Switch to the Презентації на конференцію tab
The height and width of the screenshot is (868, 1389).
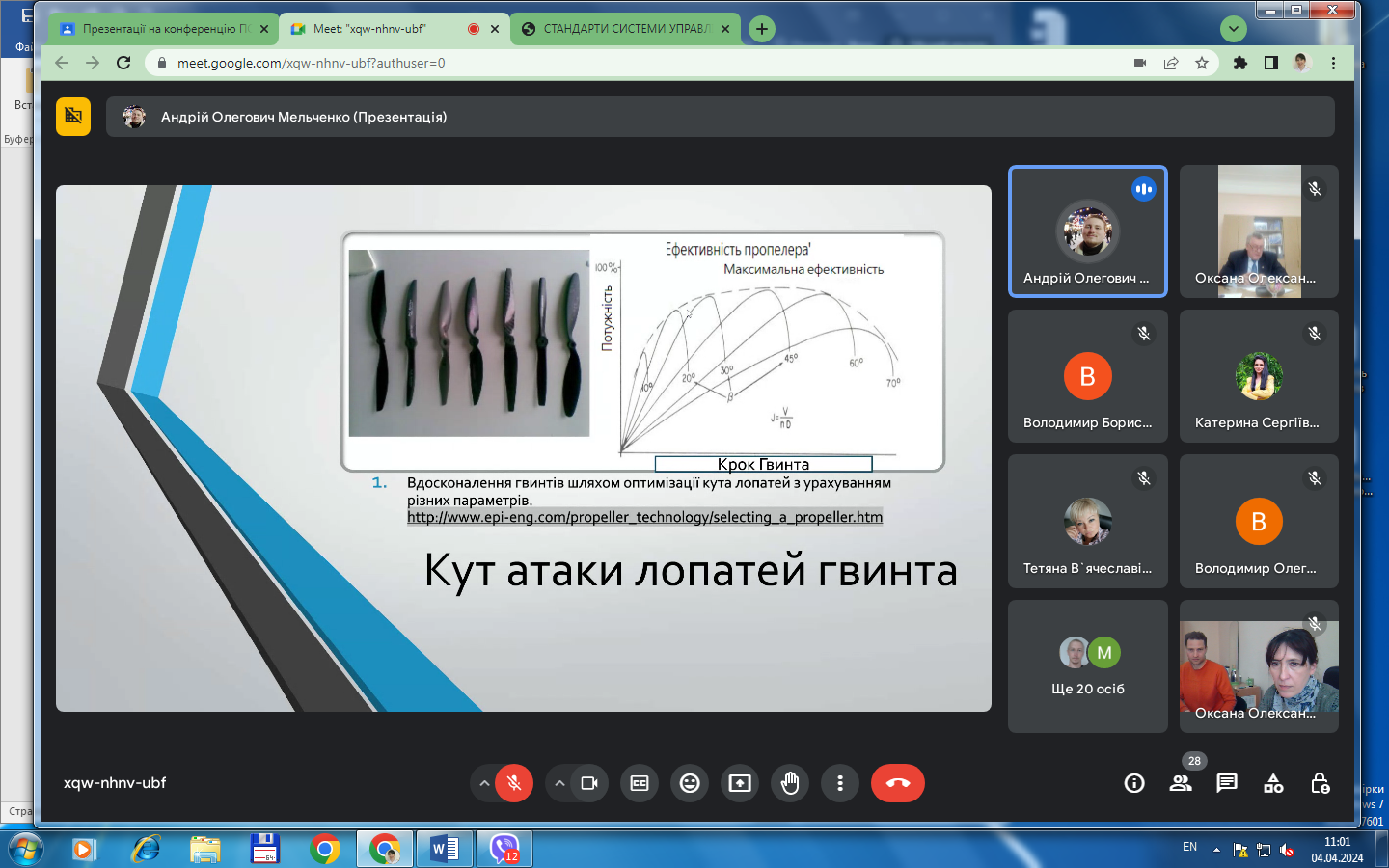[x=159, y=29]
